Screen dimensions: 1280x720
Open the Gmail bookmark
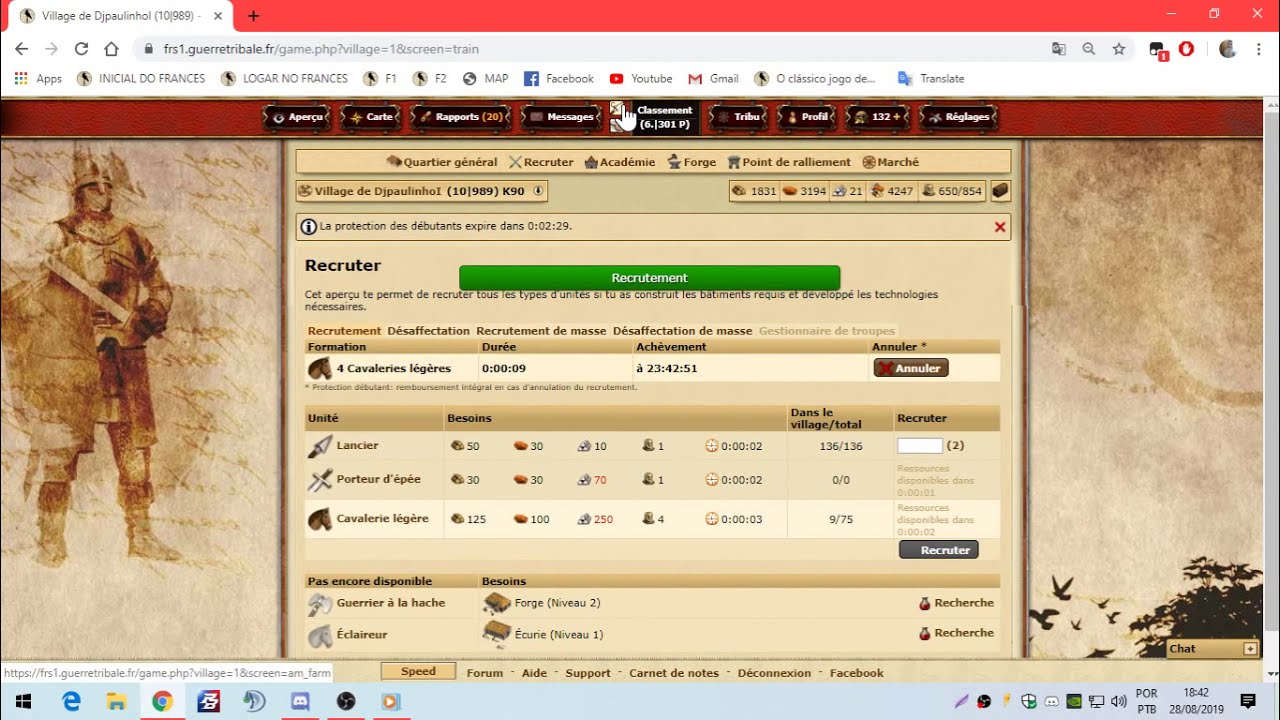[713, 78]
